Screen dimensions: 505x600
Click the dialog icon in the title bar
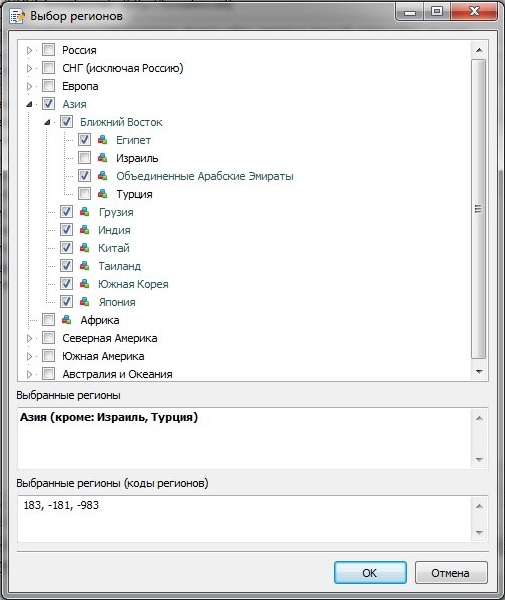[x=17, y=16]
